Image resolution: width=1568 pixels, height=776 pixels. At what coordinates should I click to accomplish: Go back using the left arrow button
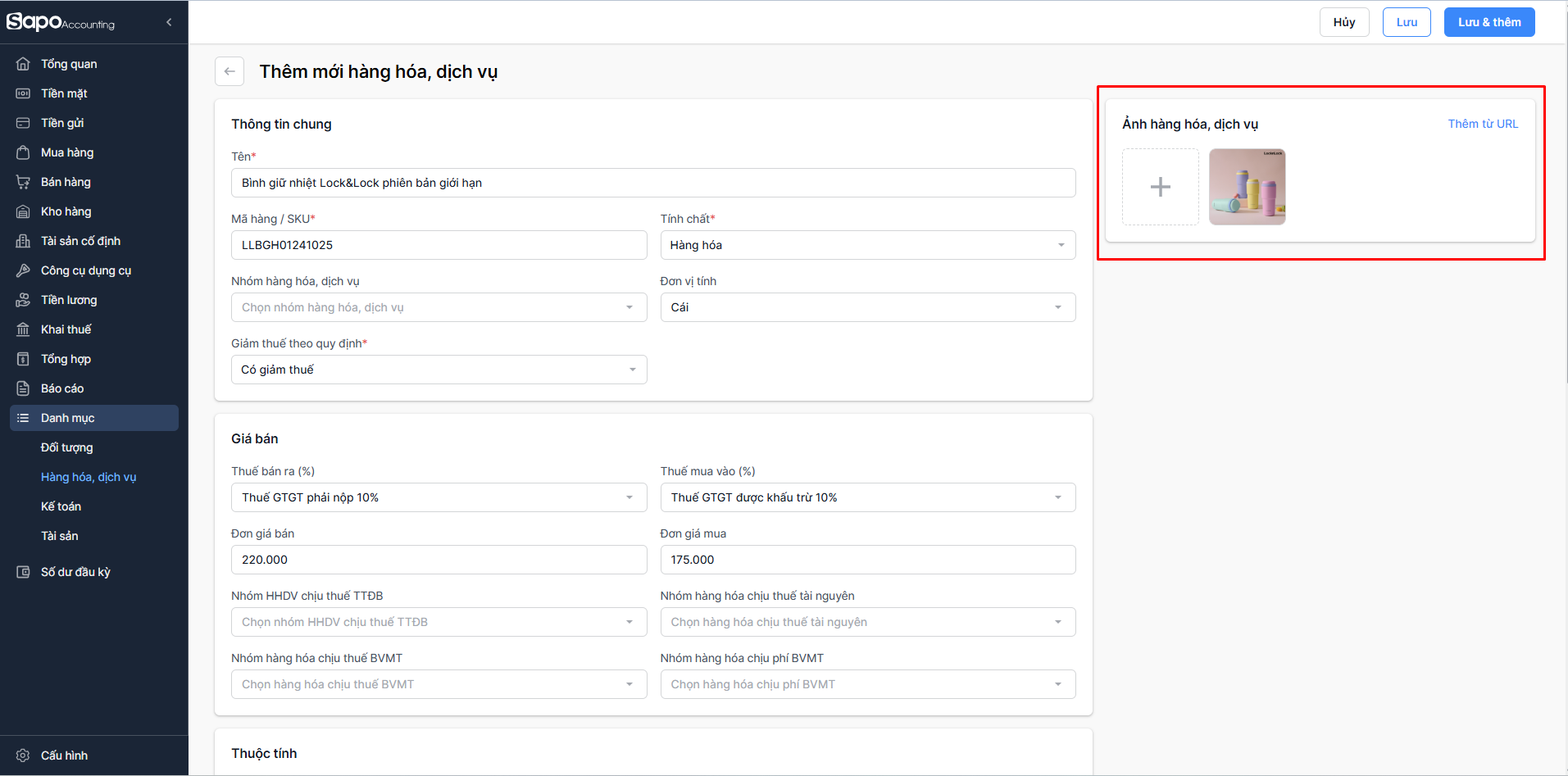click(230, 71)
